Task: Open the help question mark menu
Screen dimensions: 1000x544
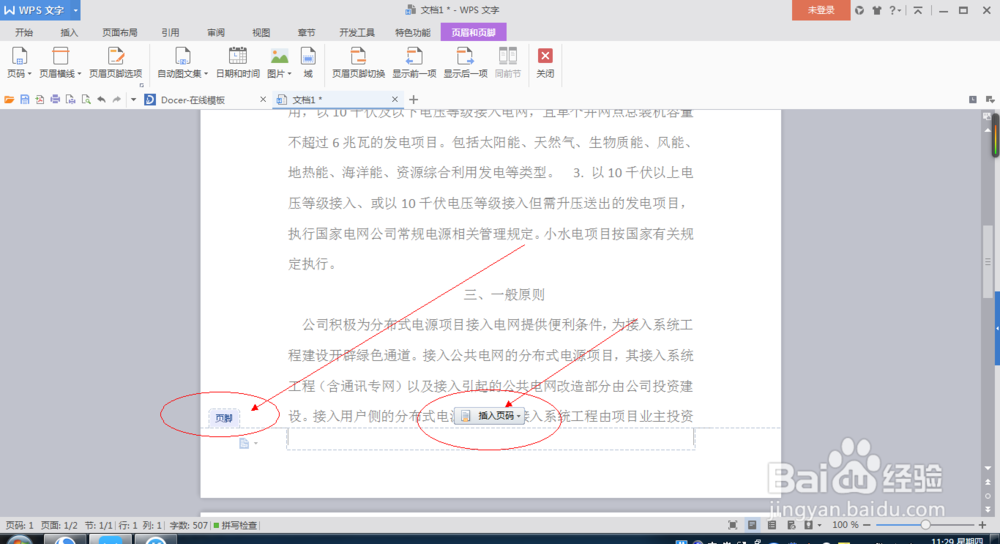Action: [x=894, y=10]
